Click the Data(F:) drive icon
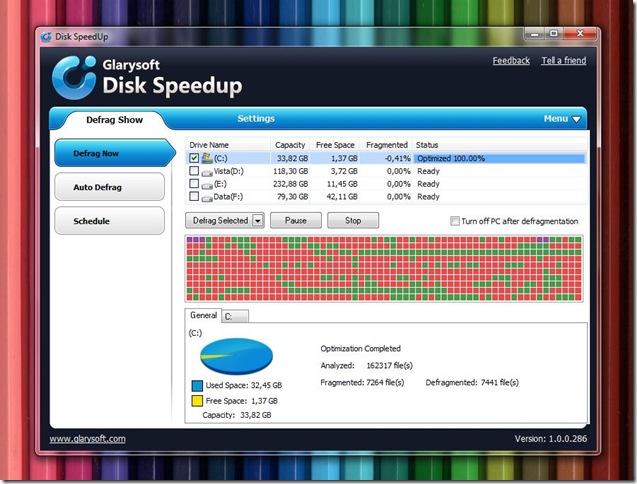The width and height of the screenshot is (637, 484). (x=207, y=198)
